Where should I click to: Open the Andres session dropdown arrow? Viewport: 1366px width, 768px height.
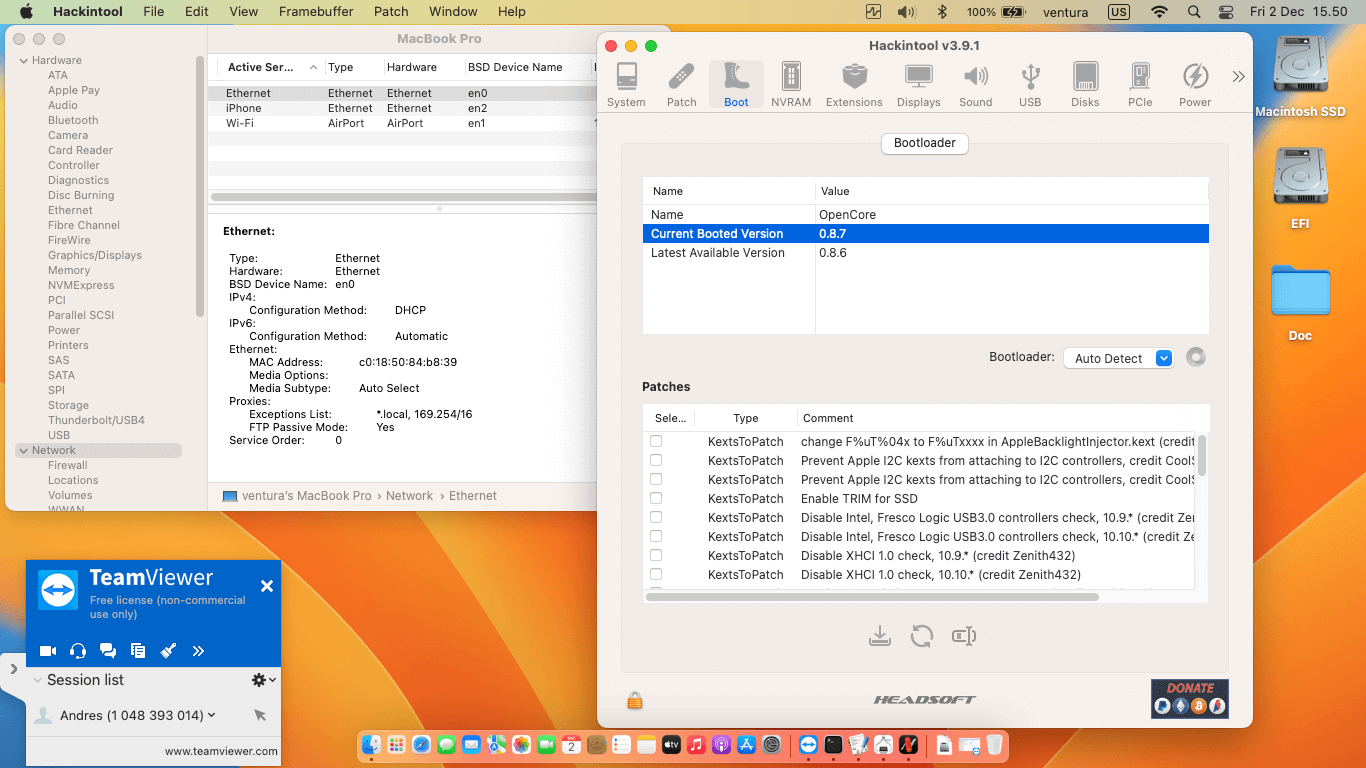click(x=212, y=715)
